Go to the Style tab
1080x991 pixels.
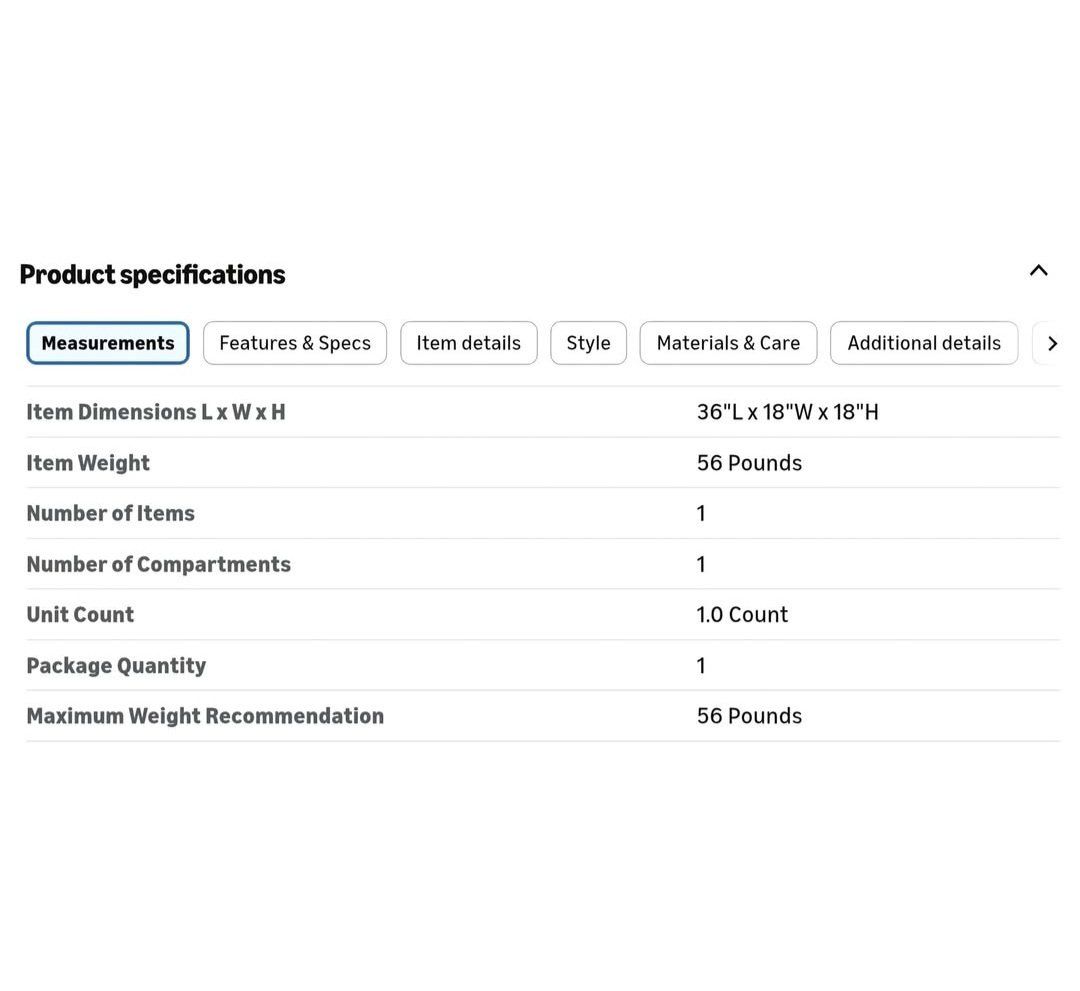pos(588,343)
